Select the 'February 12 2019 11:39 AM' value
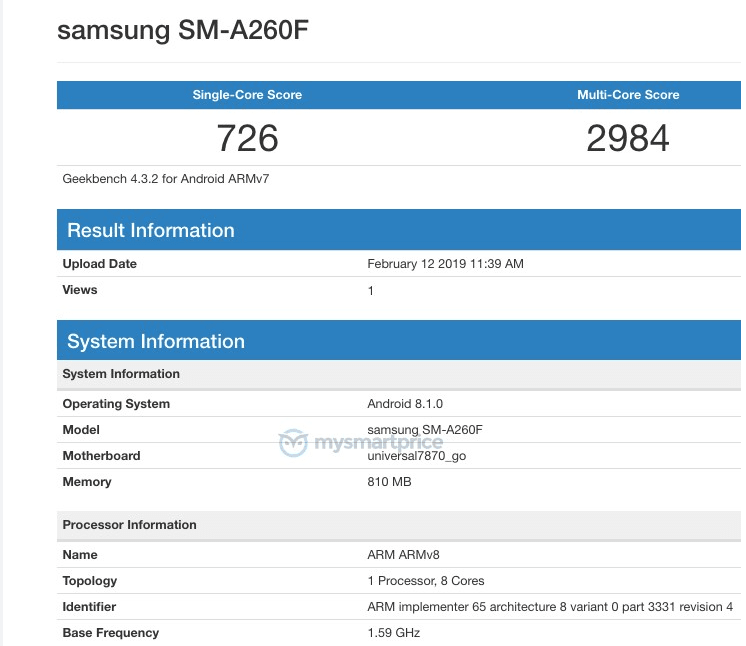This screenshot has width=746, height=646. click(x=445, y=264)
